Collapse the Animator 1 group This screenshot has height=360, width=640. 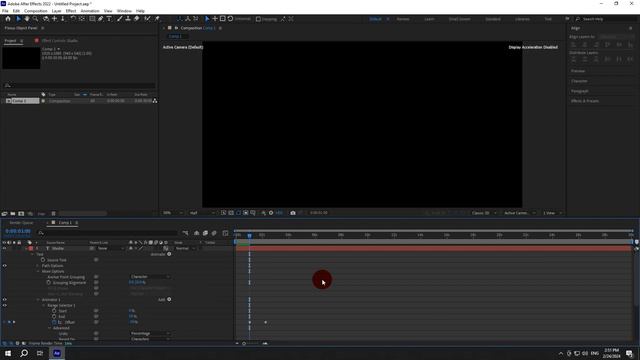(38, 300)
